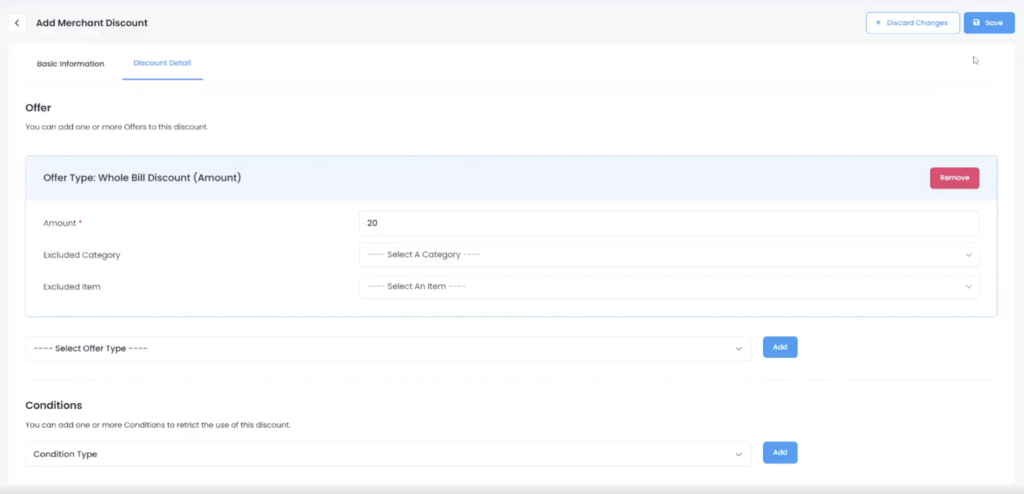Click the chevron arrow on Excluded Item
Image resolution: width=1024 pixels, height=494 pixels.
pyautogui.click(x=968, y=287)
